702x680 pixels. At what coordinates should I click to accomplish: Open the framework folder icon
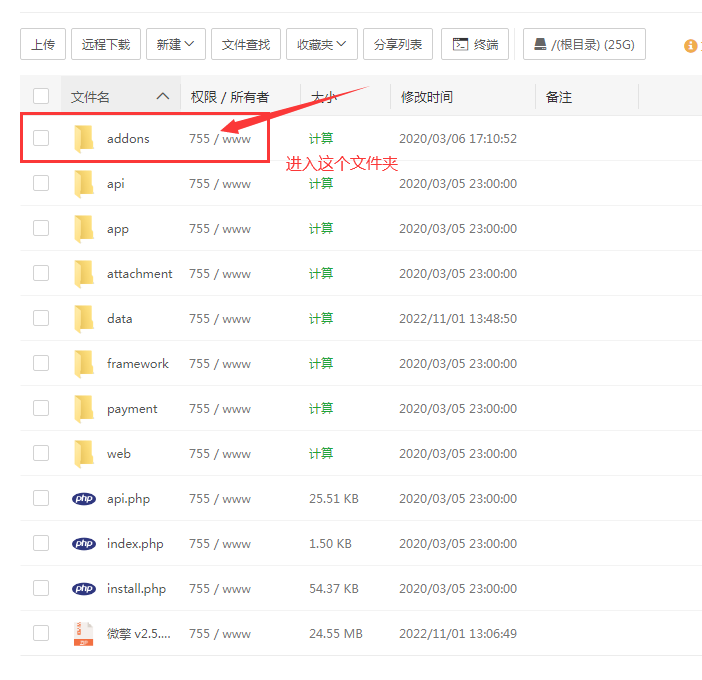[x=84, y=364]
